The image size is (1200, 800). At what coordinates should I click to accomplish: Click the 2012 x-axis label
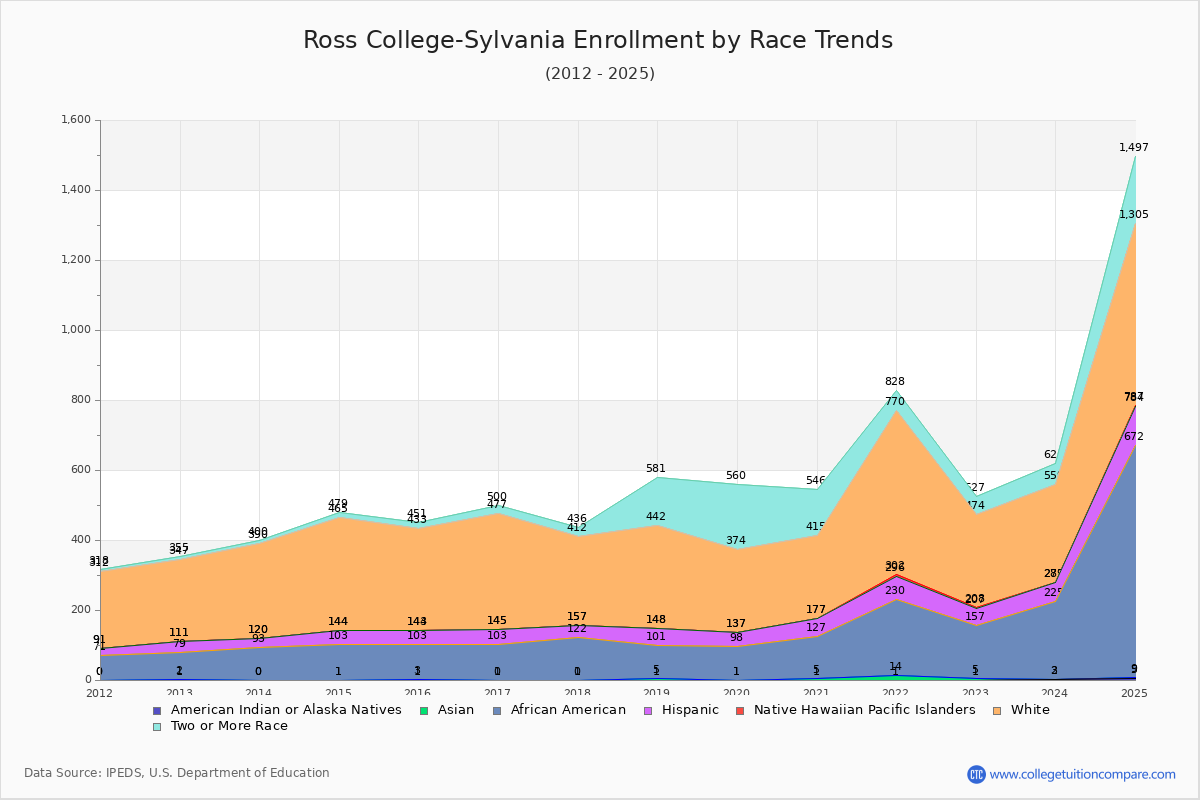[x=100, y=693]
